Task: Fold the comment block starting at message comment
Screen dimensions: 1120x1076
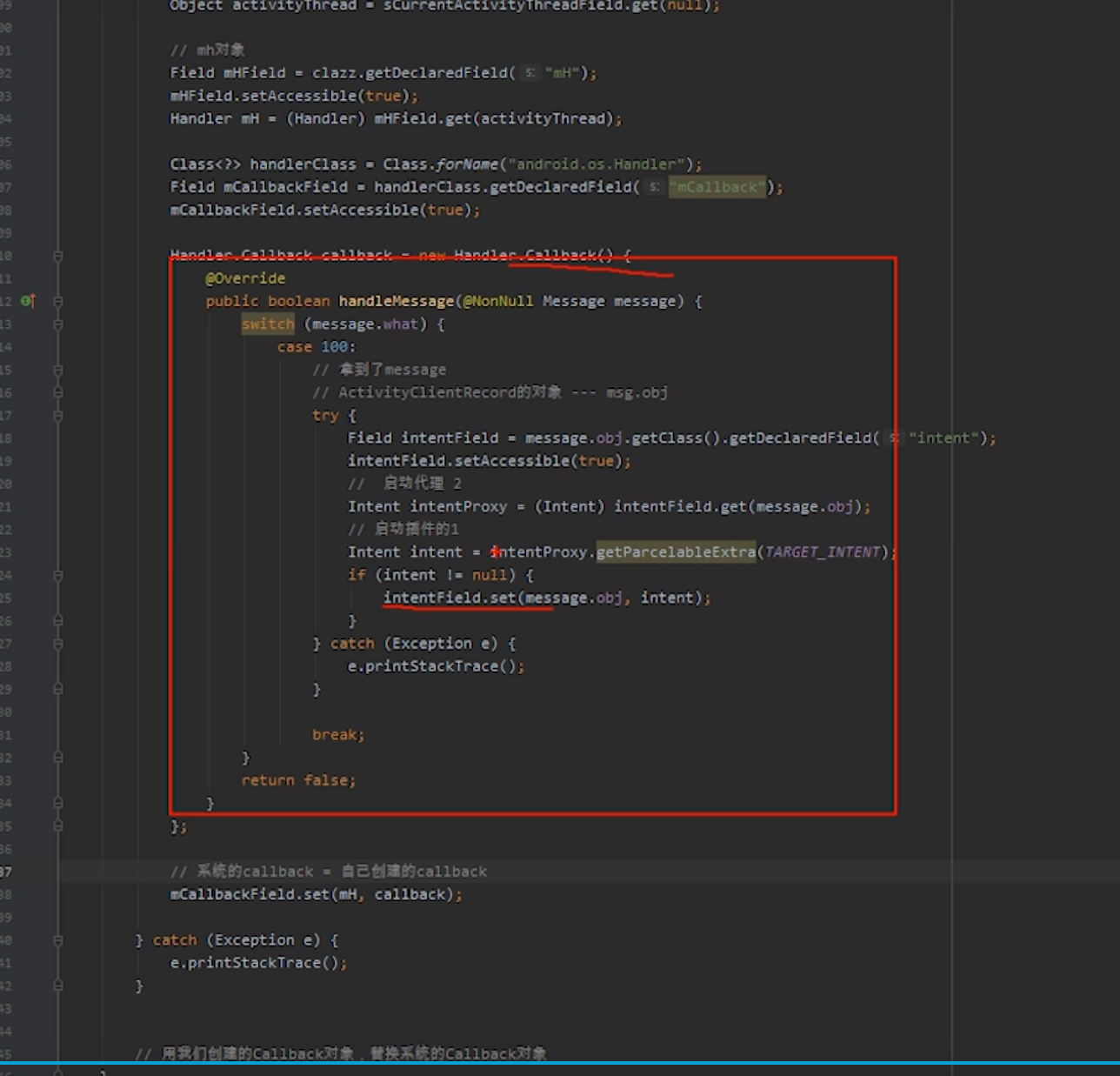Action: (x=58, y=370)
